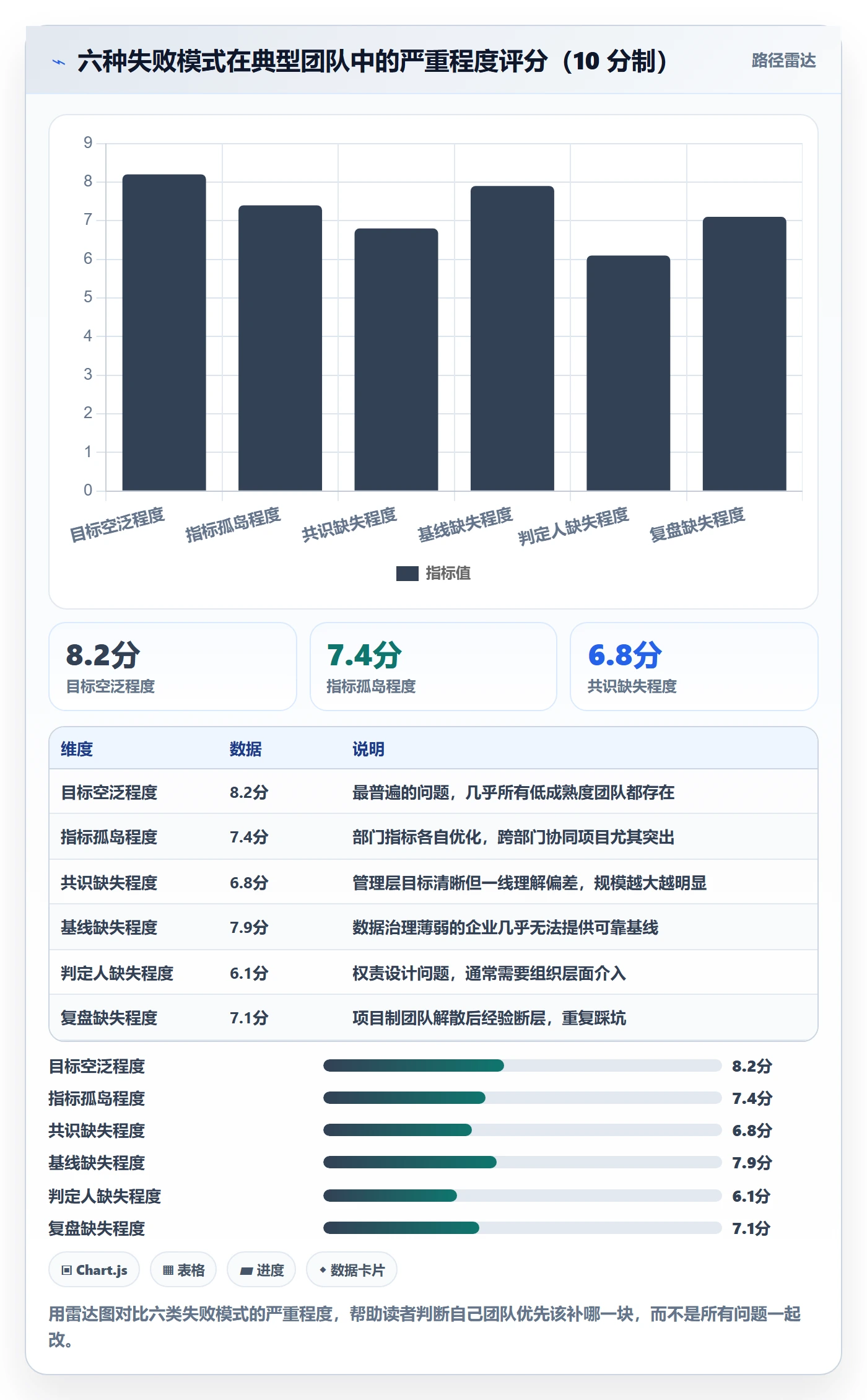
Task: Click the 路径雷达 label in the header
Action: tap(783, 61)
